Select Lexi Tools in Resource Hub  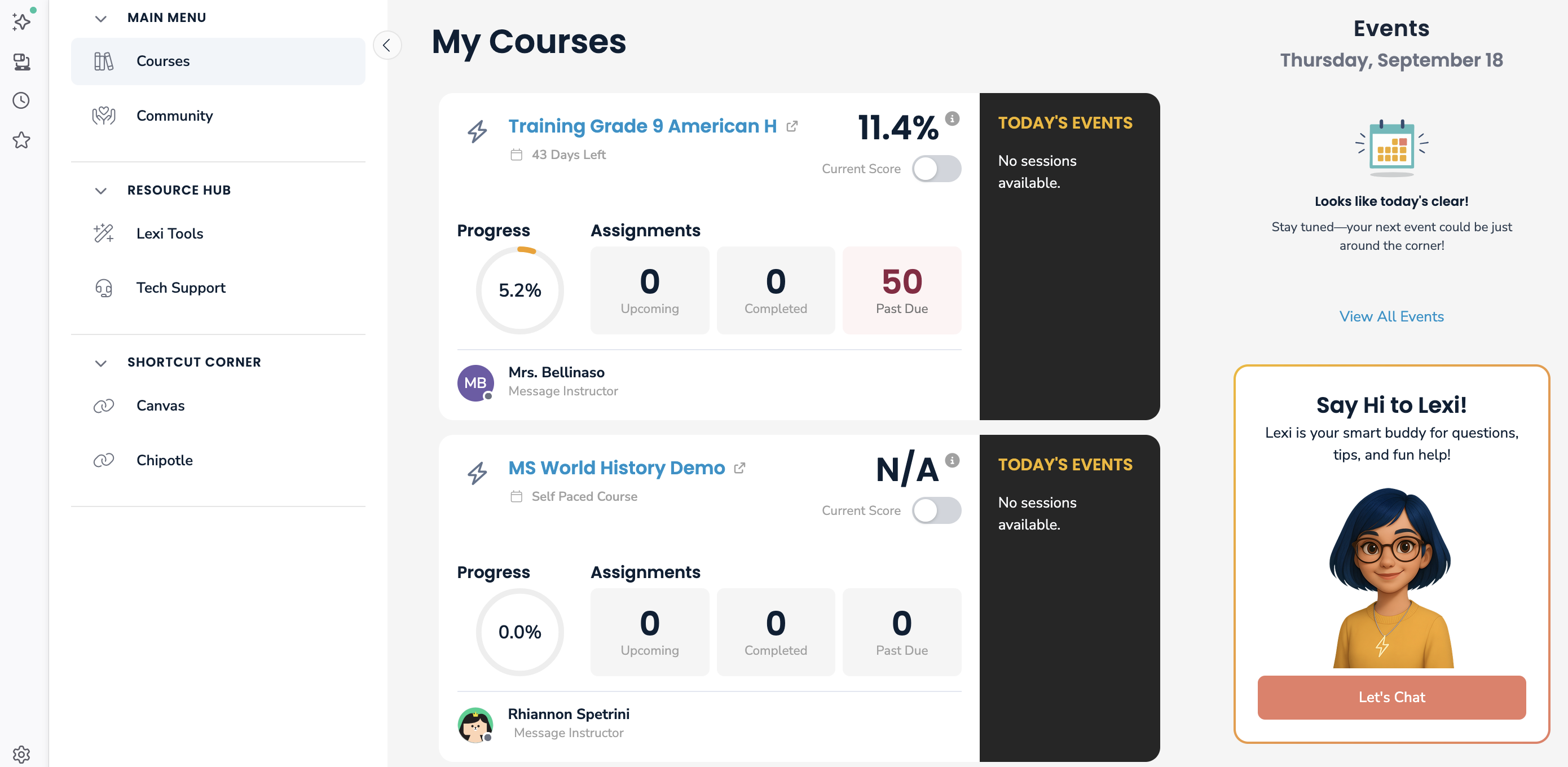click(x=169, y=233)
